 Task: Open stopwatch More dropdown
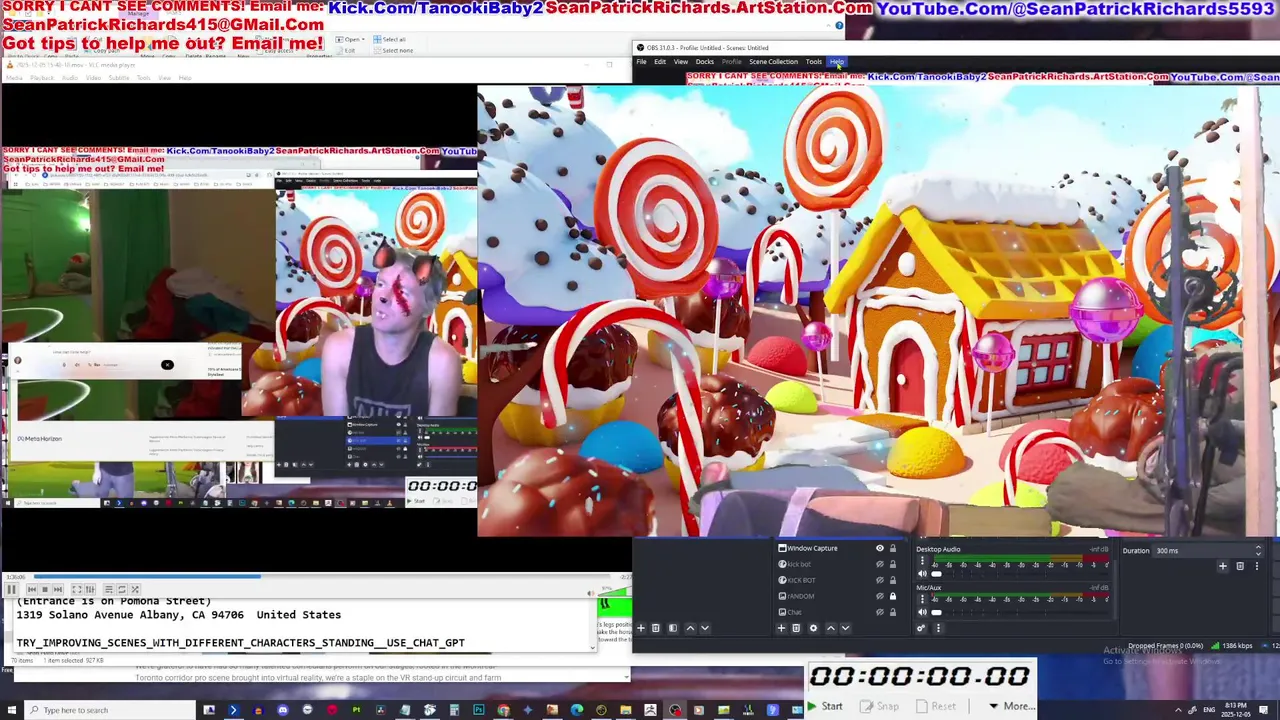1012,706
